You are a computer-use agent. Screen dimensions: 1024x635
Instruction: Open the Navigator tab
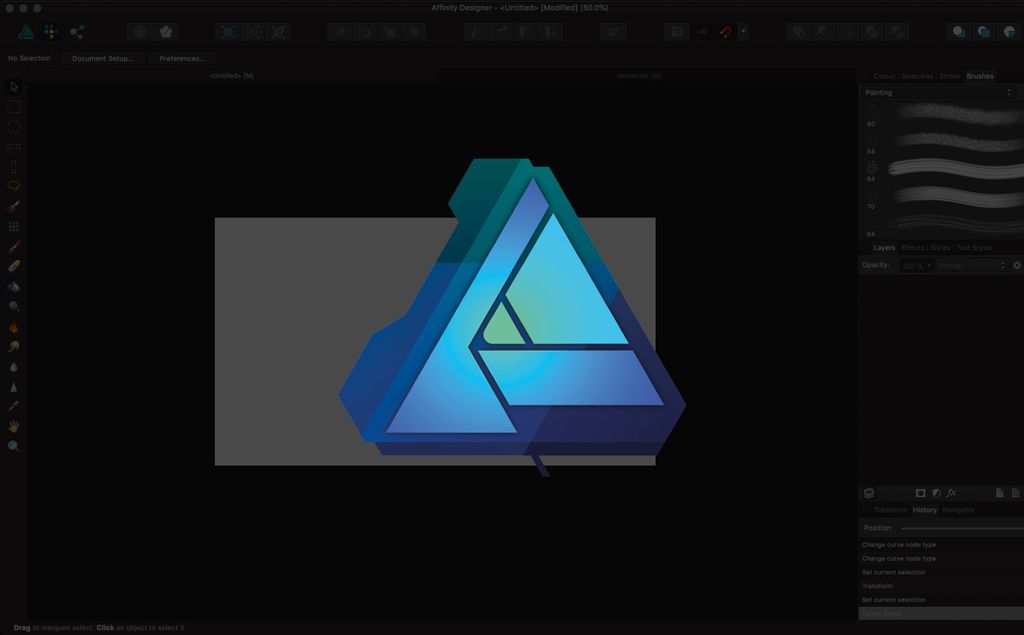click(x=958, y=510)
